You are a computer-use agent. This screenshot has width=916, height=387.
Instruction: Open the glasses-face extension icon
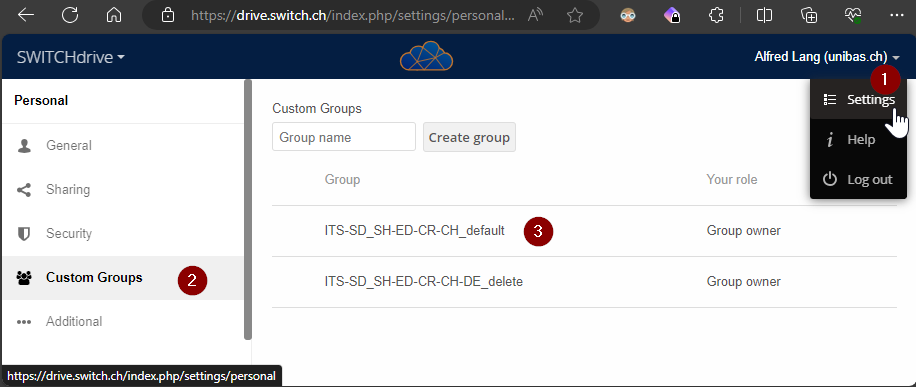[x=628, y=16]
